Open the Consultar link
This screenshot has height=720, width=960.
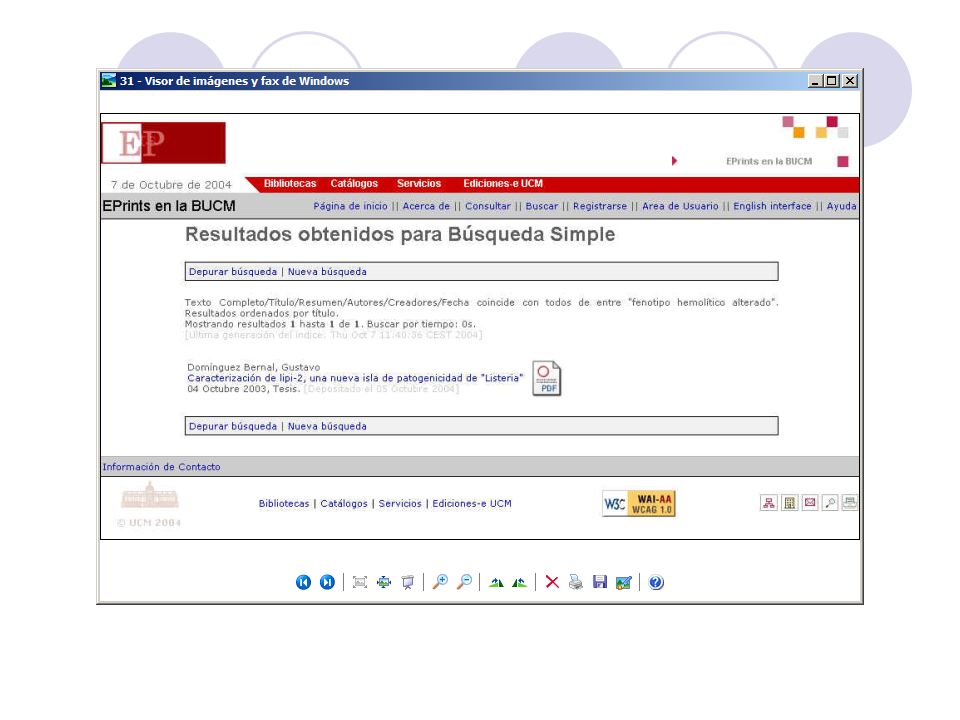(x=488, y=206)
